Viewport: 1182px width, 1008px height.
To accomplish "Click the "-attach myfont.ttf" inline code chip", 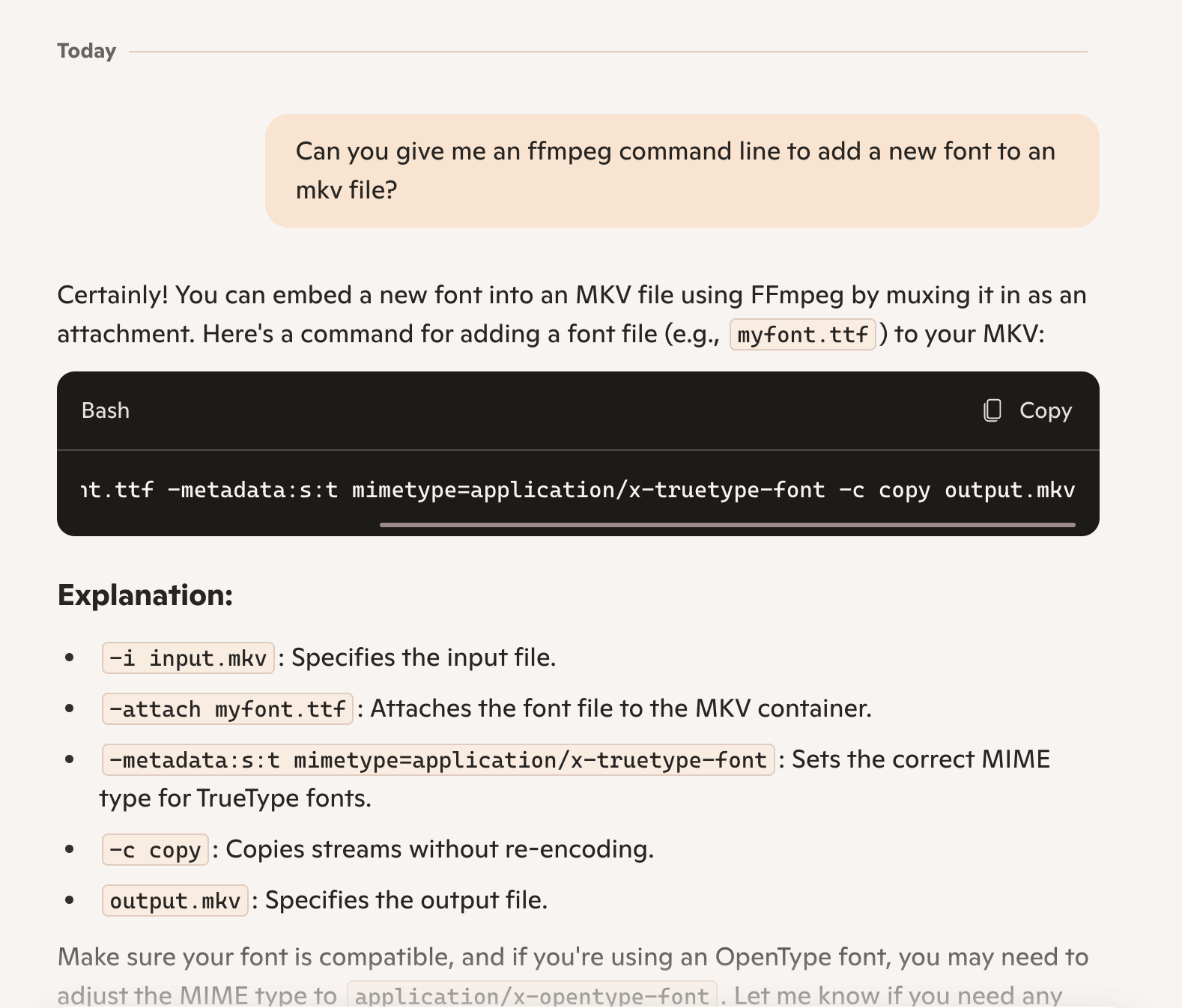I will coord(227,709).
